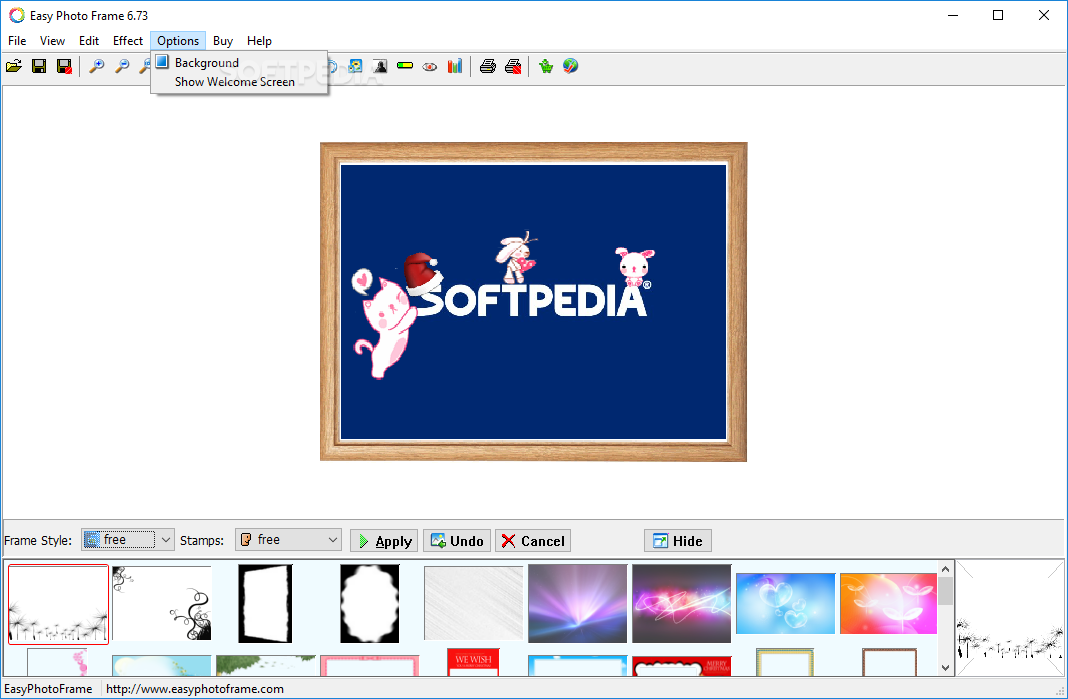The height and width of the screenshot is (699, 1068).
Task: Close the open Options menu
Action: 178,41
